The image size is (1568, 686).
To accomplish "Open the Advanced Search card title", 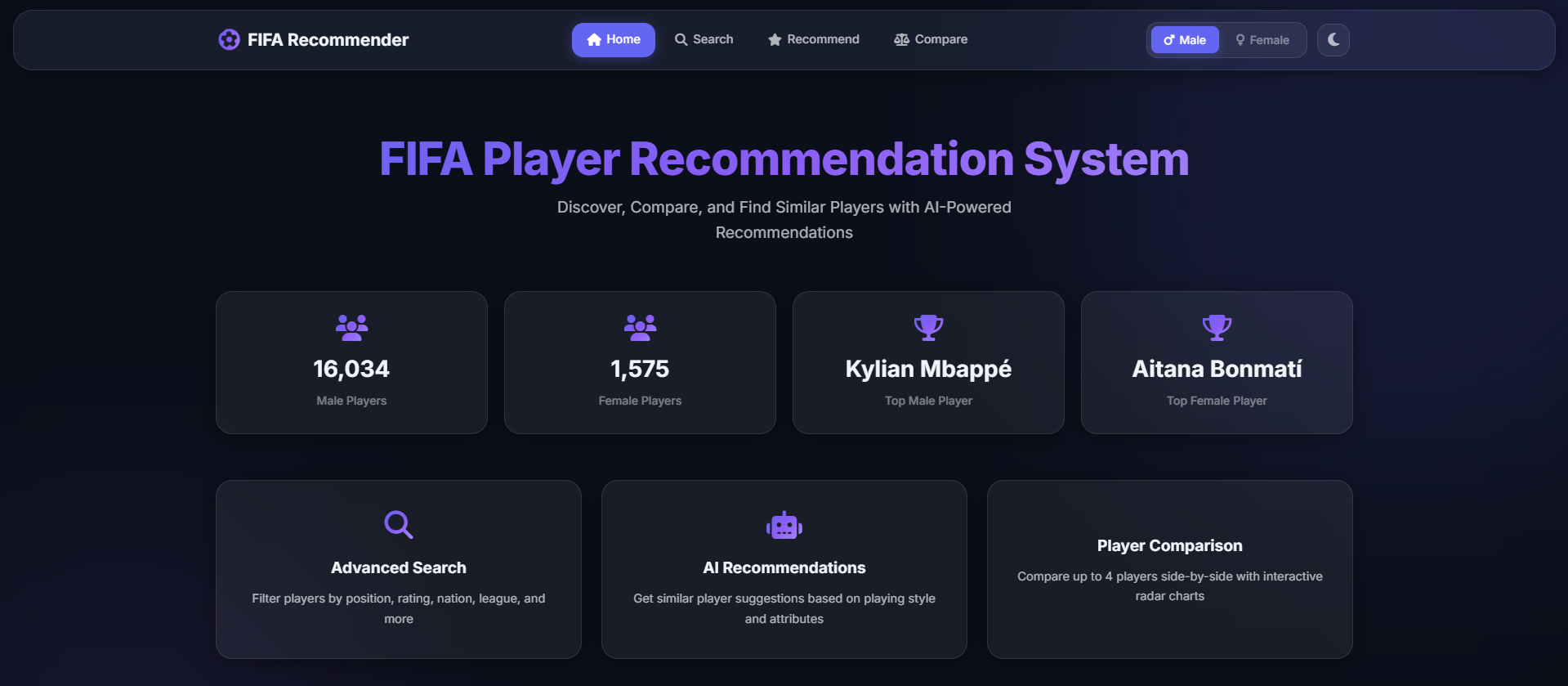I will tap(399, 567).
